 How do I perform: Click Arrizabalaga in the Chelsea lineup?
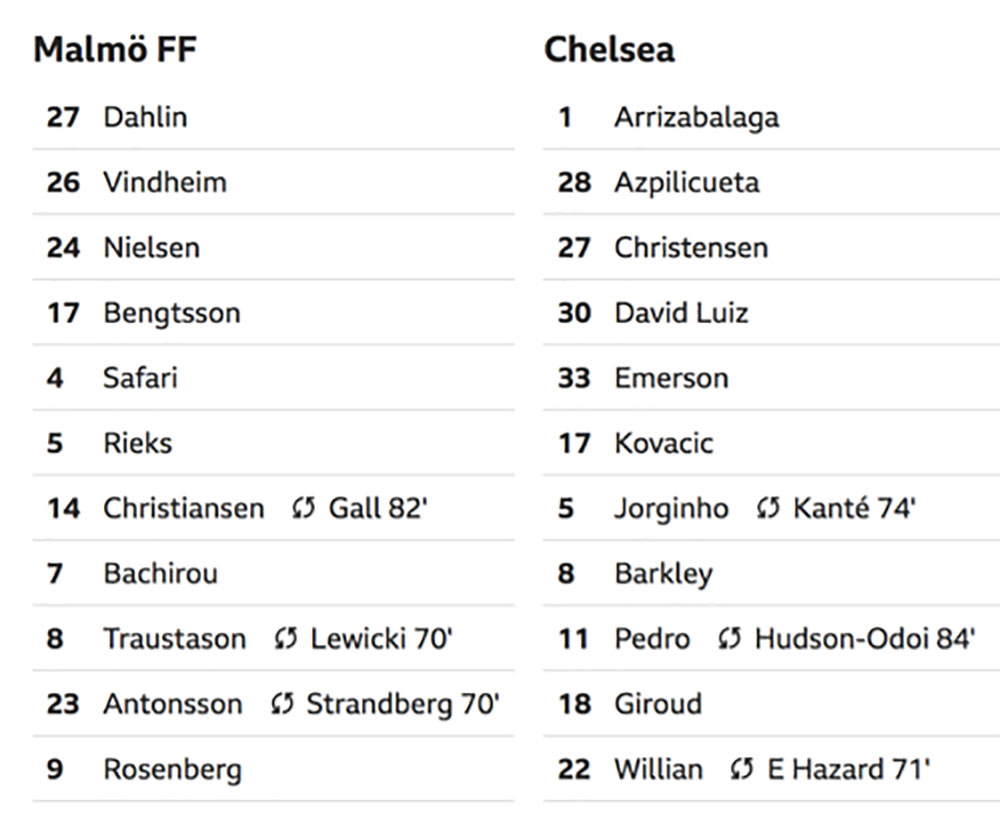(x=696, y=118)
